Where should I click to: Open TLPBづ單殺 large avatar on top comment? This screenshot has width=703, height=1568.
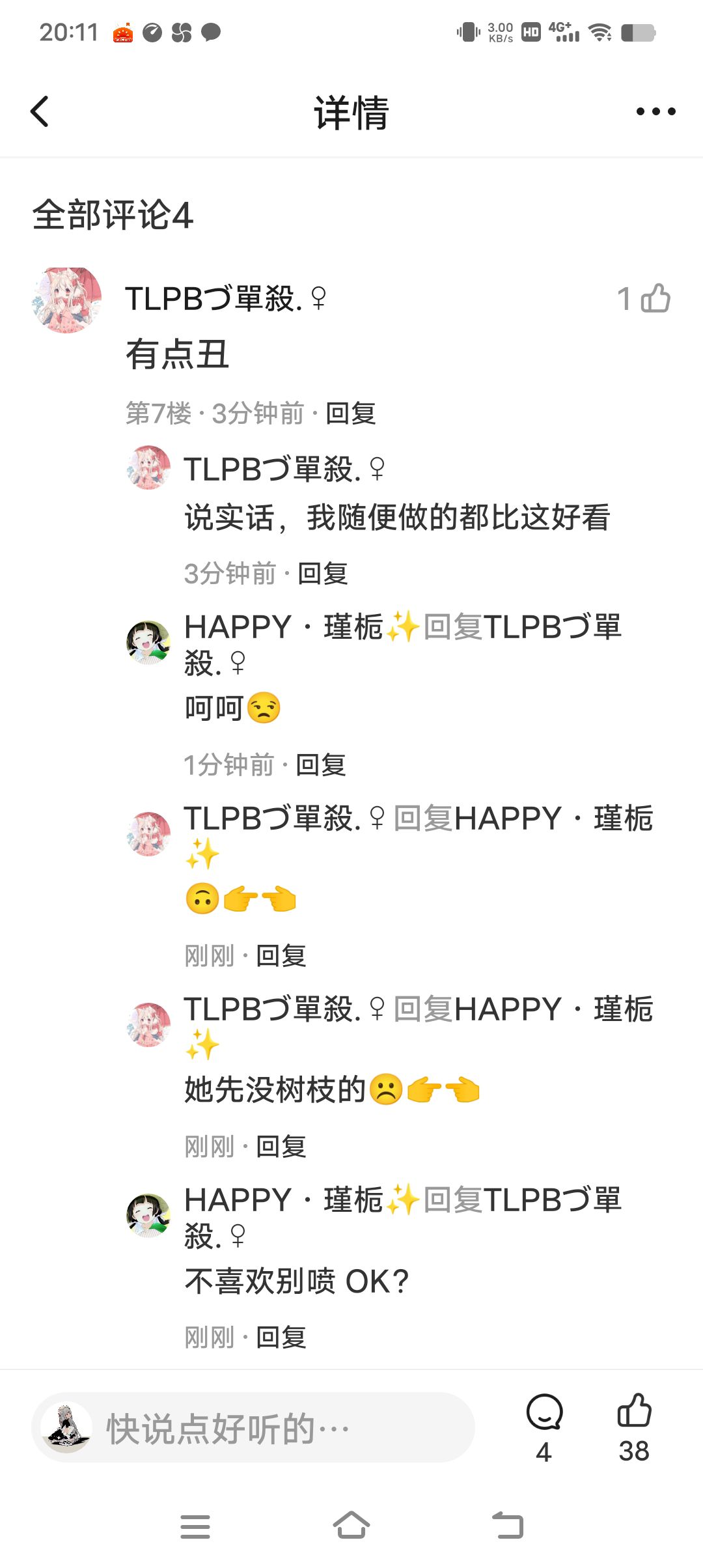click(x=66, y=300)
